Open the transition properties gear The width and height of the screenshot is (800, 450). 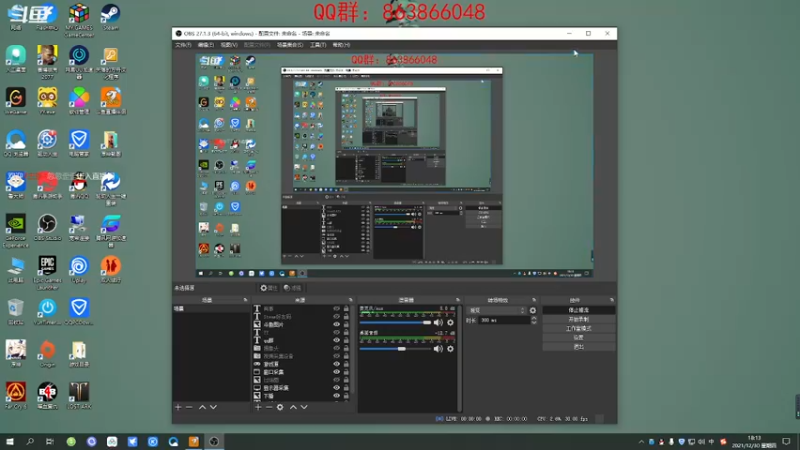point(533,310)
